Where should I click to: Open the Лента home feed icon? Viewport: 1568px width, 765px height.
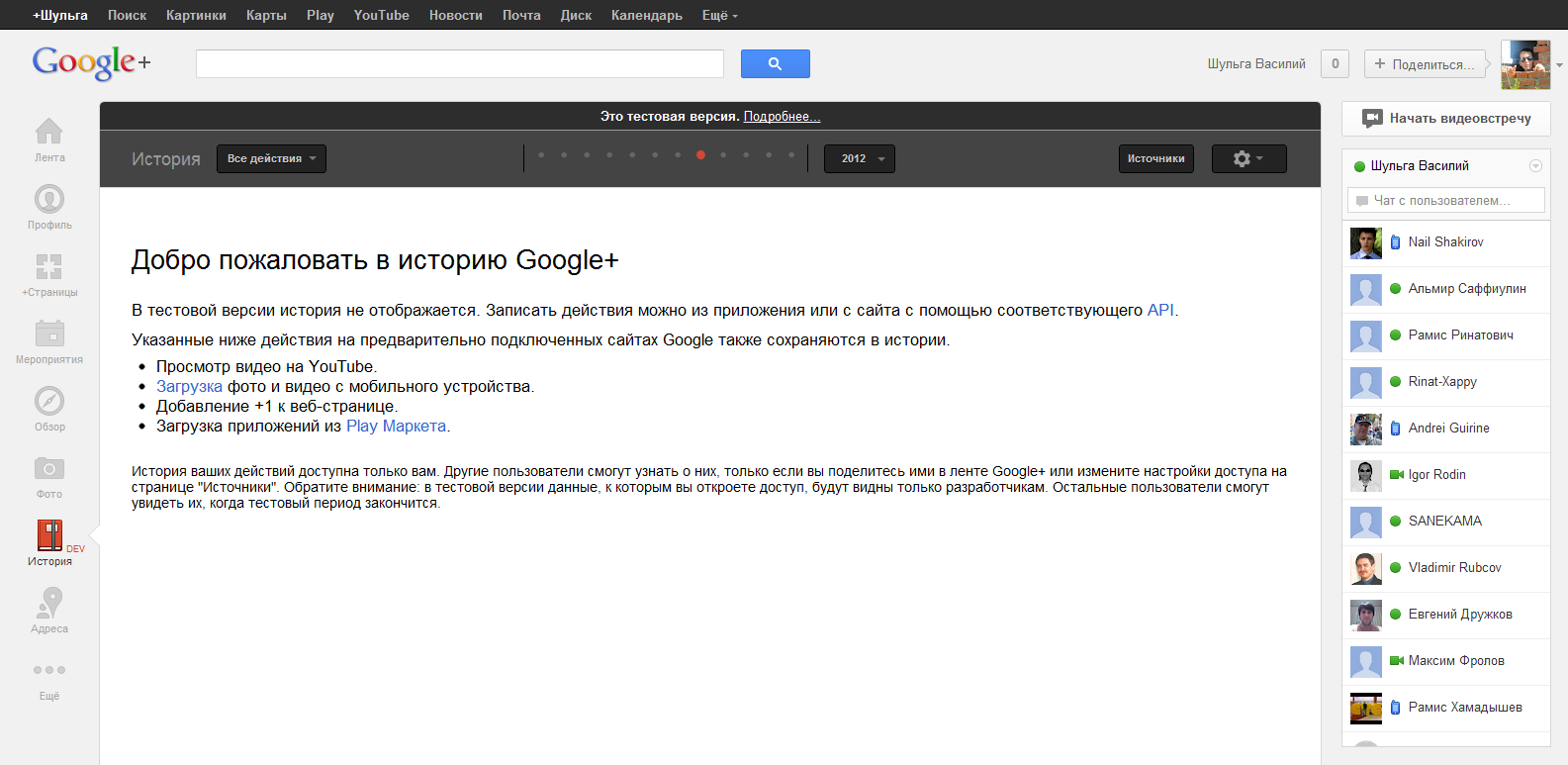coord(49,131)
